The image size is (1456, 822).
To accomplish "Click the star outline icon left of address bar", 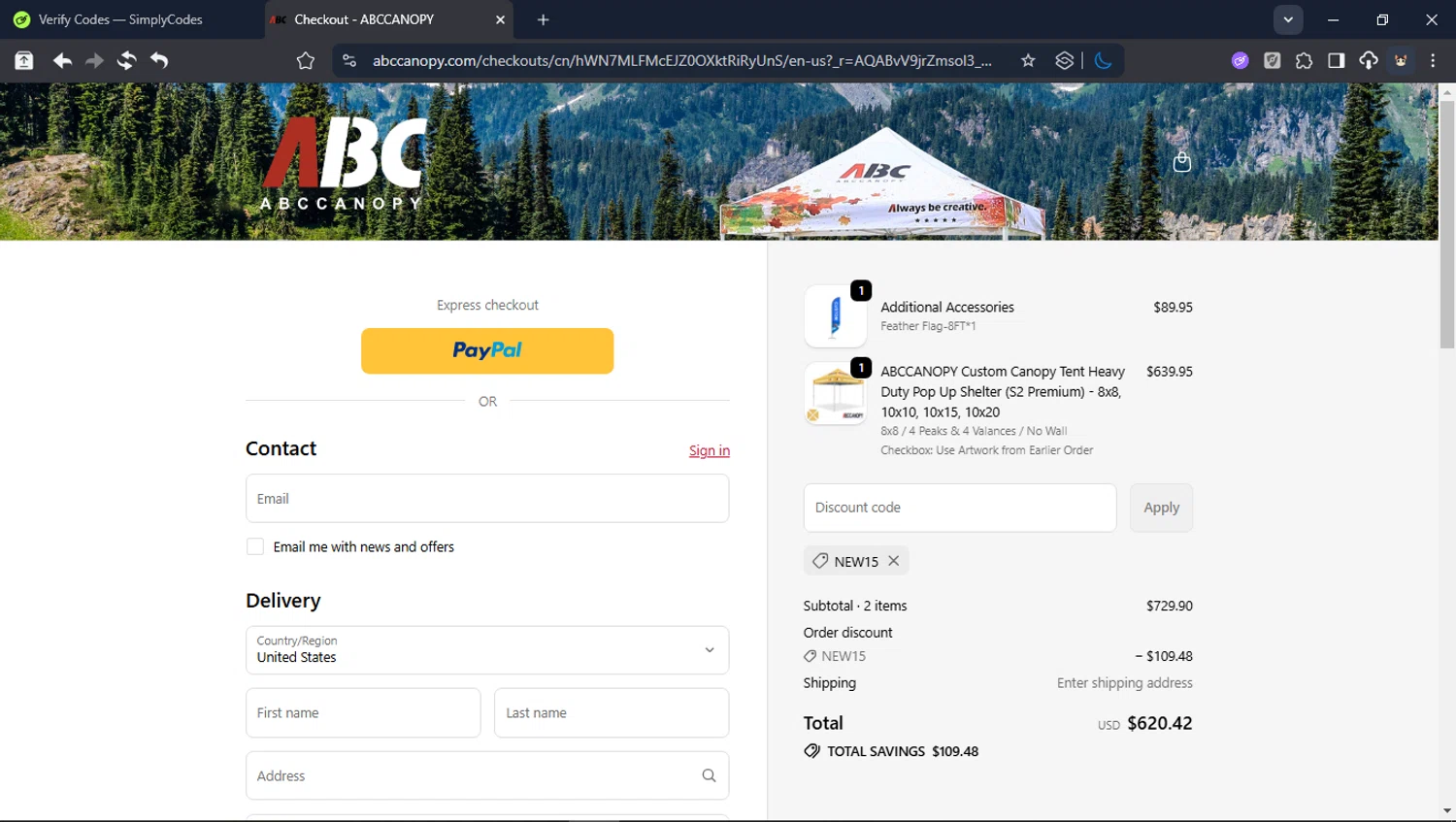I will (x=306, y=60).
